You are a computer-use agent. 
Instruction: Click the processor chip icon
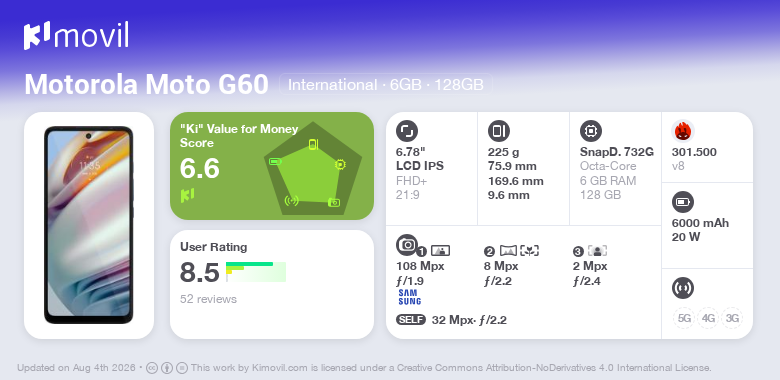[591, 131]
